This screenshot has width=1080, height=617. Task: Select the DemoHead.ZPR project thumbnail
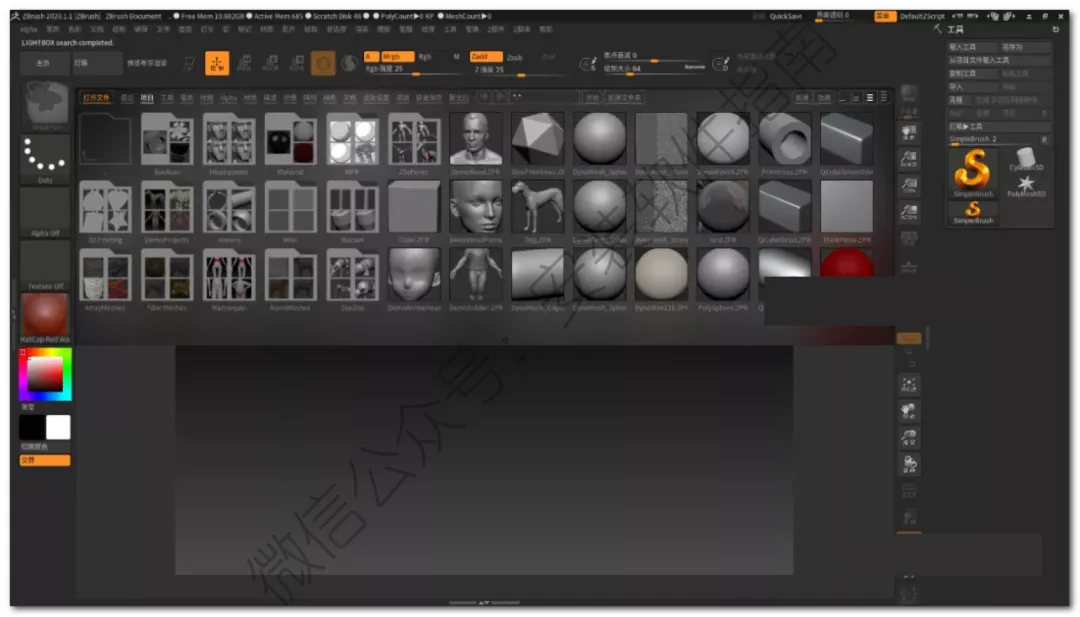[475, 144]
